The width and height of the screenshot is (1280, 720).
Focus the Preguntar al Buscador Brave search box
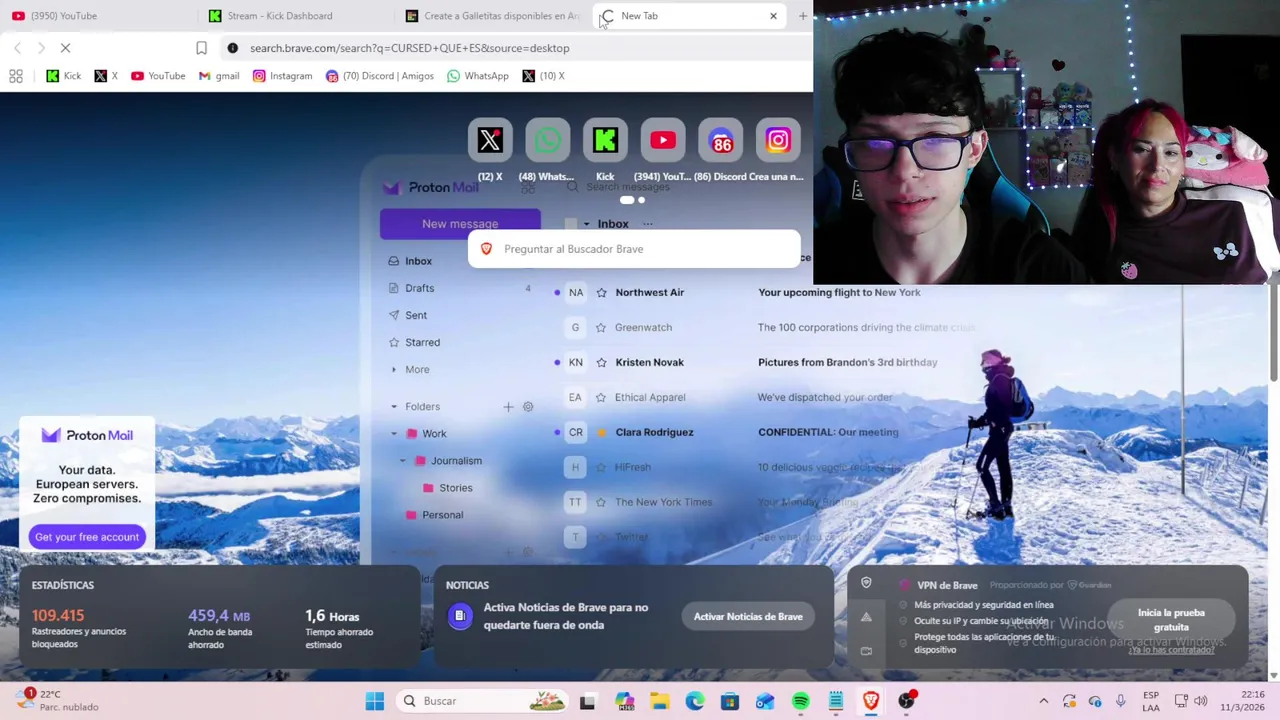click(x=634, y=249)
